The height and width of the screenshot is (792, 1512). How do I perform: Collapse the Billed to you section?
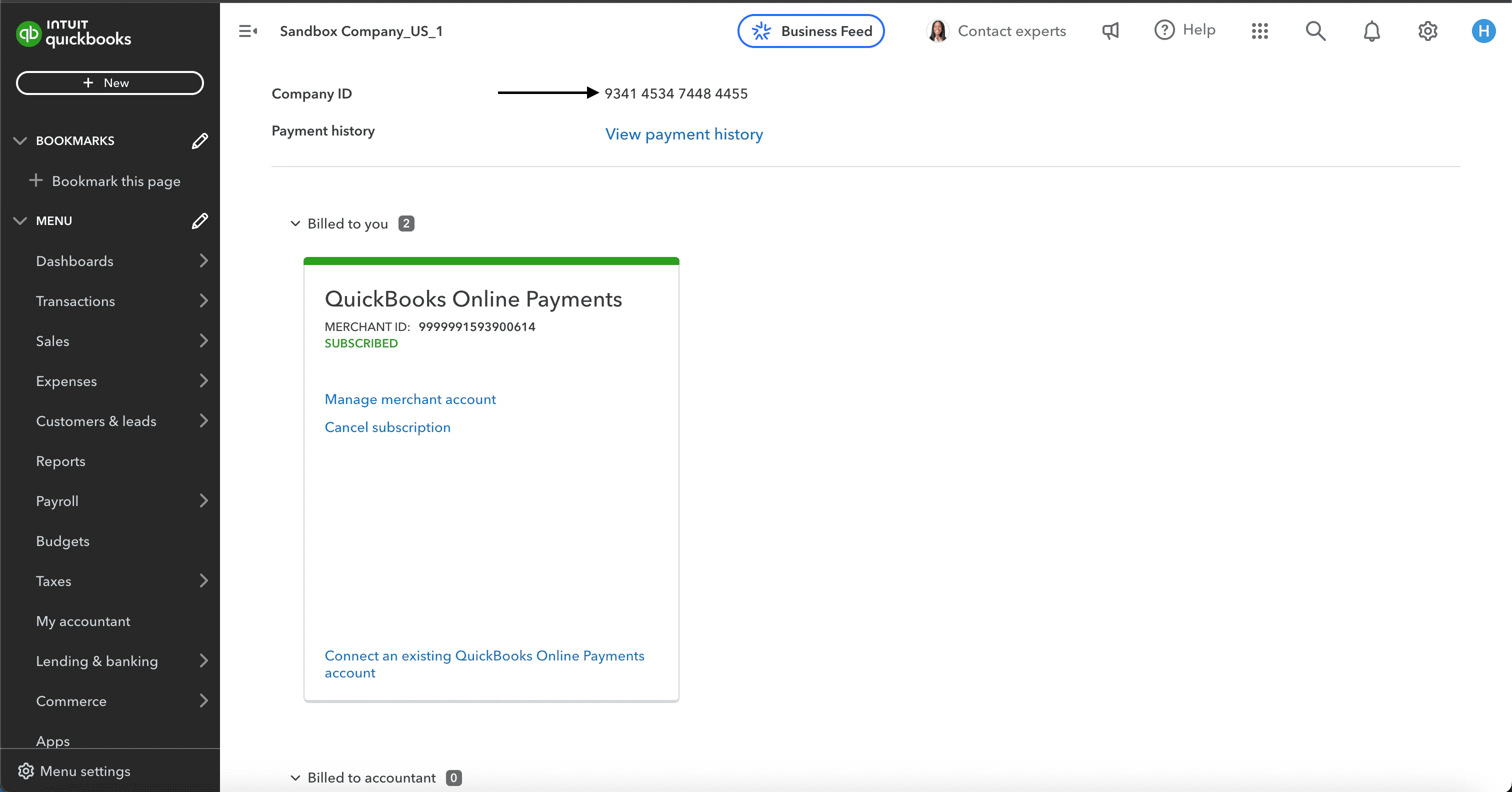click(x=295, y=223)
